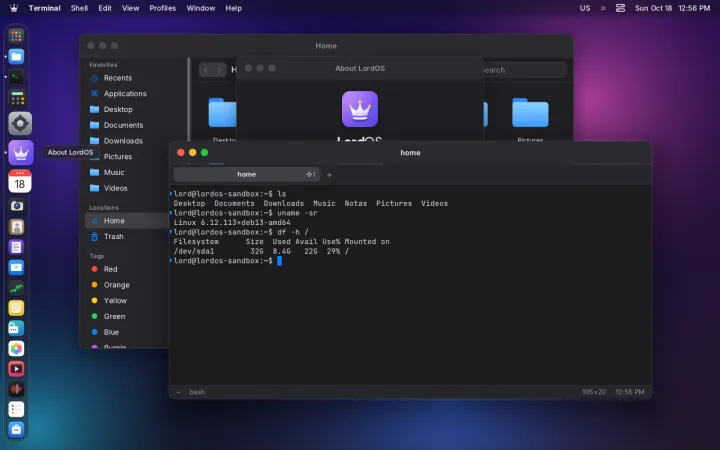The image size is (720, 450).
Task: Open the Terminal application menu
Action: pos(45,8)
